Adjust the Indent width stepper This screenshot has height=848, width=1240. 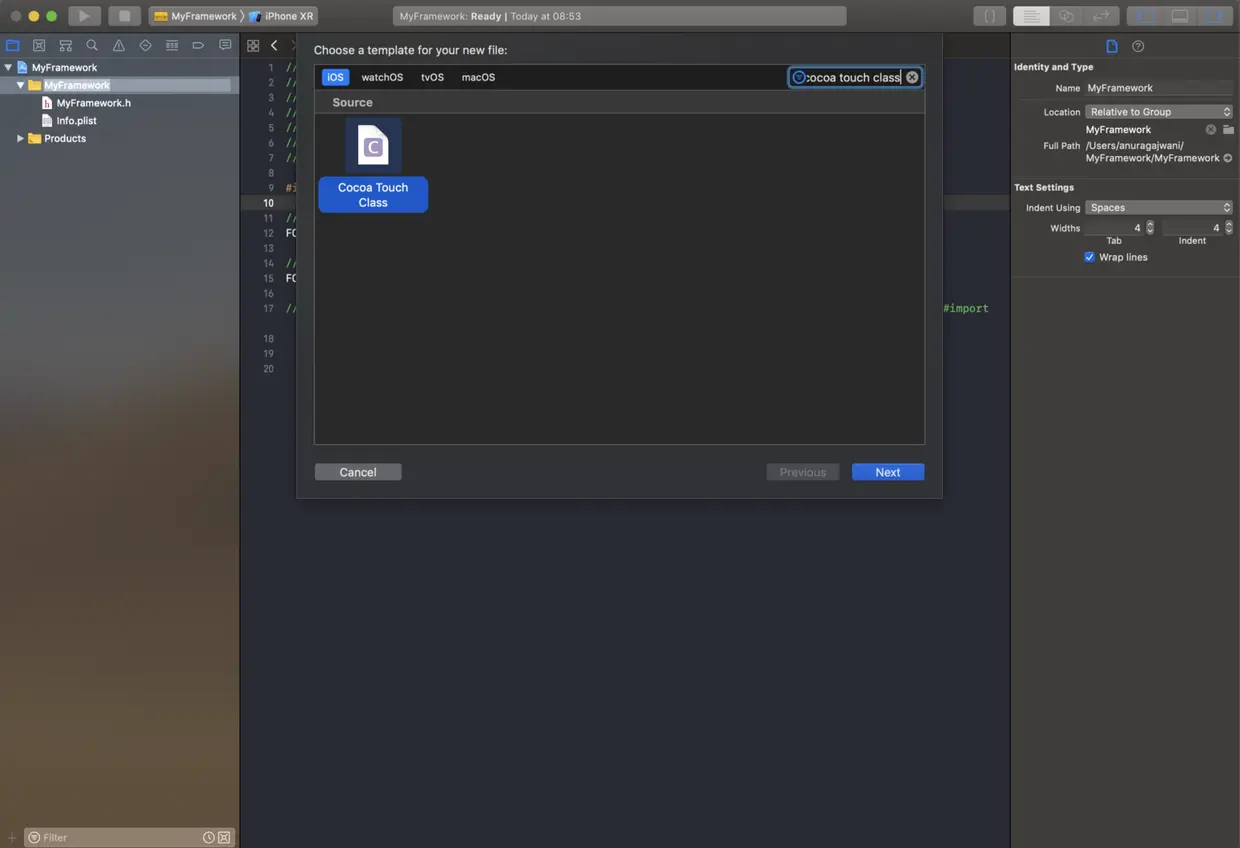pyautogui.click(x=1229, y=228)
